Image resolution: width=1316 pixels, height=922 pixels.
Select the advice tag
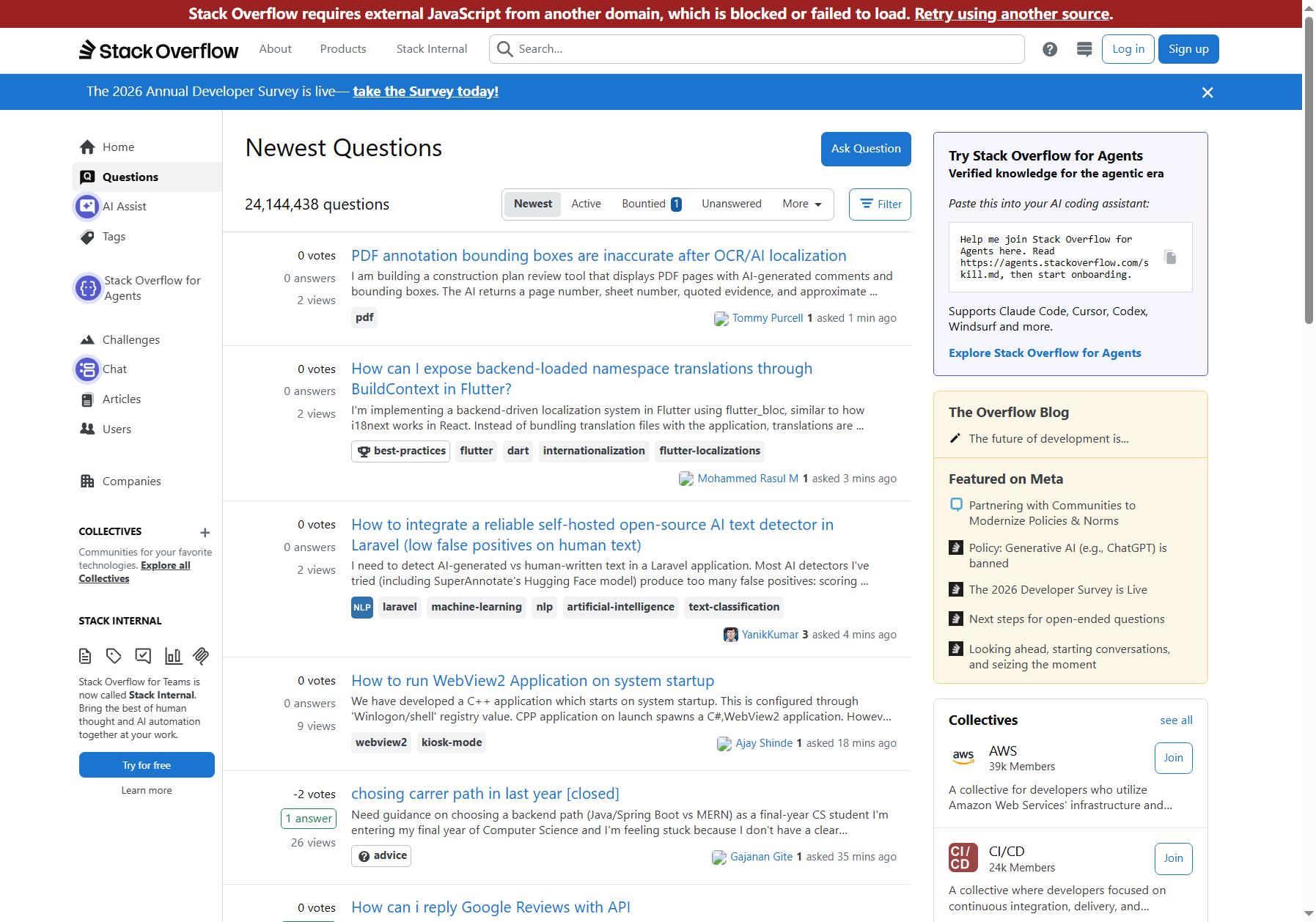point(381,856)
